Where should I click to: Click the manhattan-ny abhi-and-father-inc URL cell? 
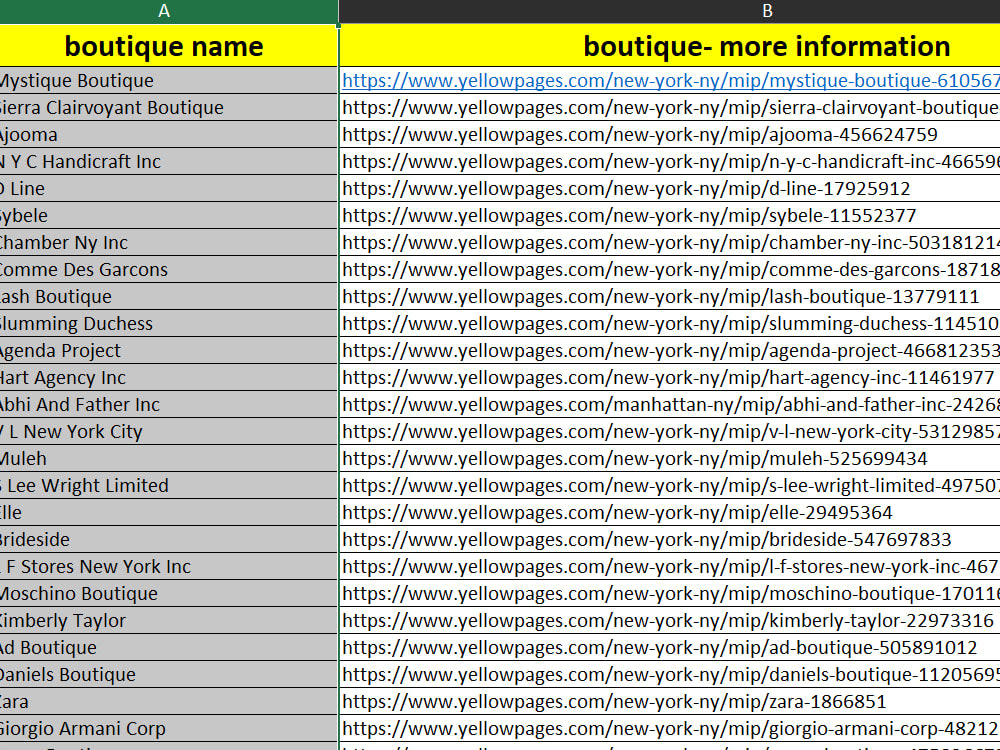670,404
